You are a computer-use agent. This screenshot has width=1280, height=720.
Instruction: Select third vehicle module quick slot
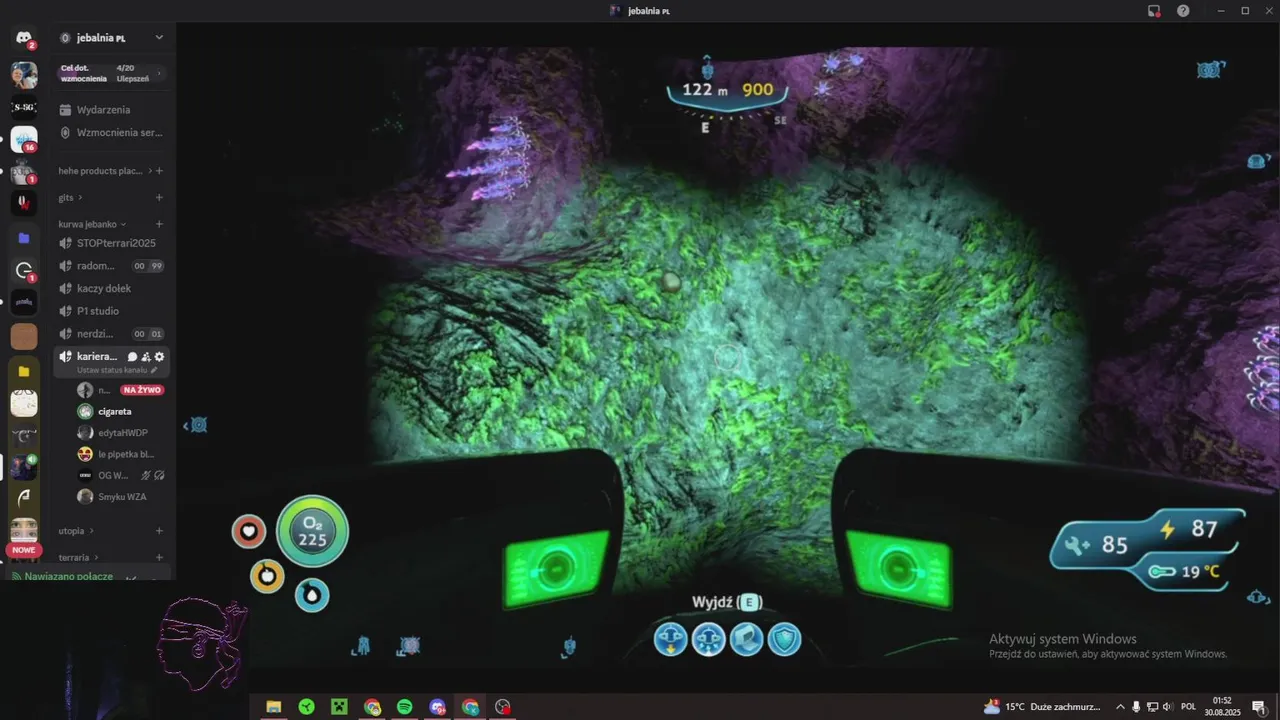tap(746, 638)
